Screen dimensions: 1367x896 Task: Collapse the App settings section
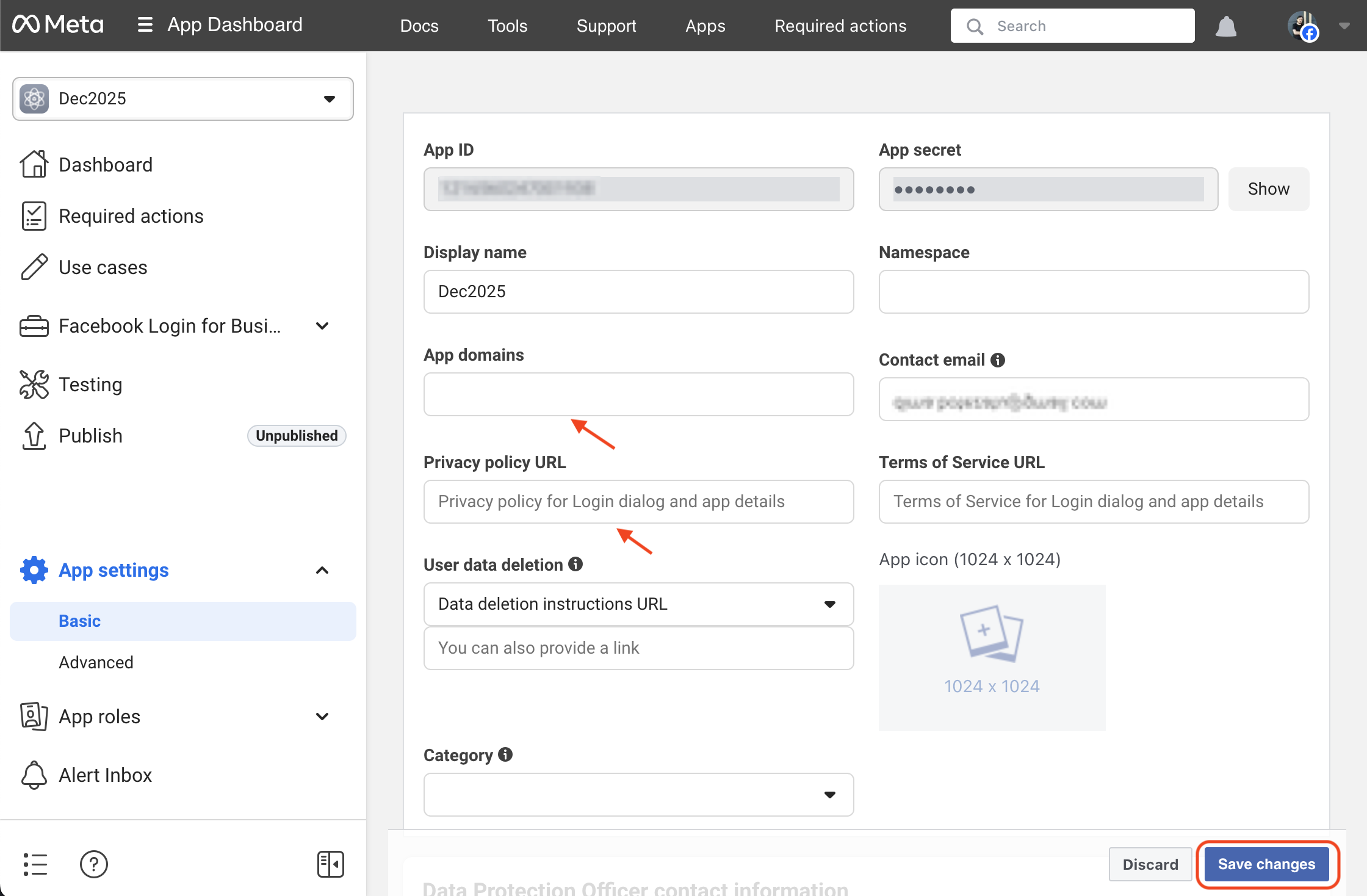click(322, 570)
